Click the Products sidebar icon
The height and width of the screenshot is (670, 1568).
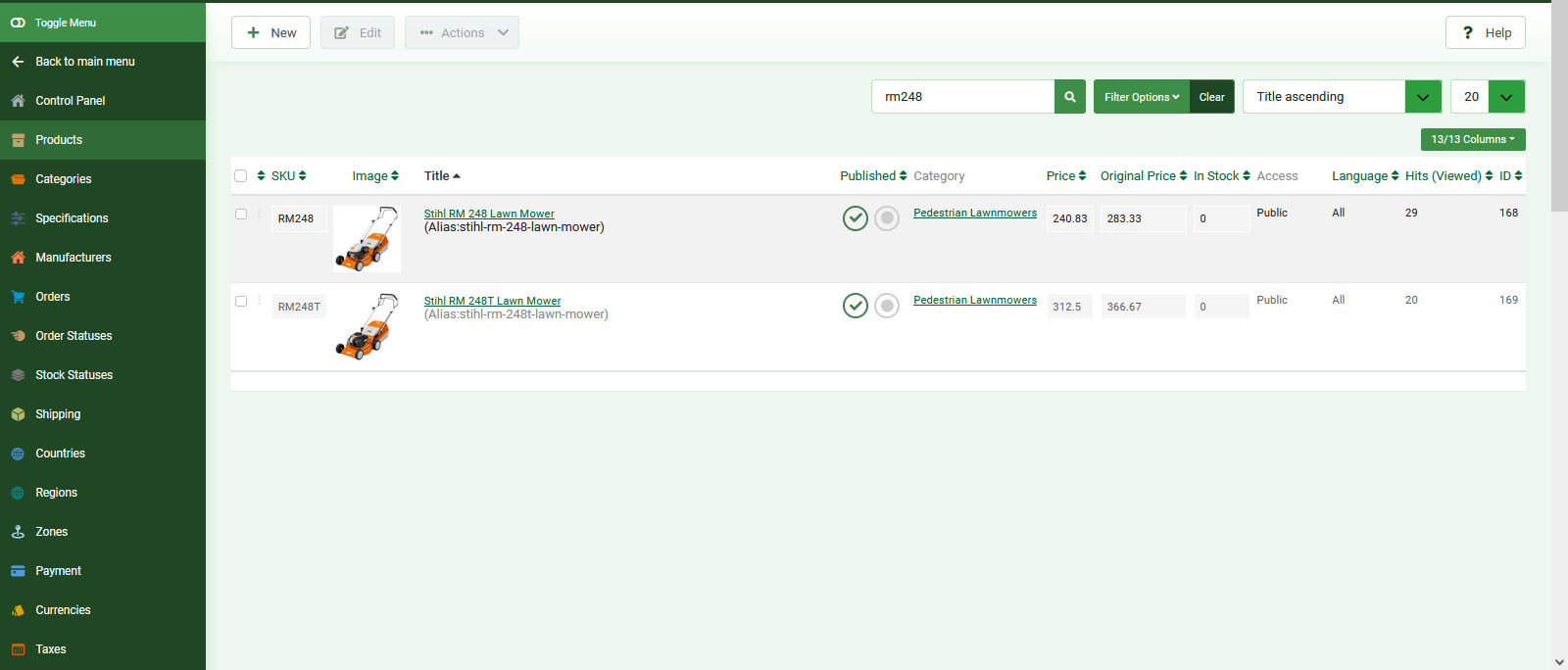[x=18, y=140]
